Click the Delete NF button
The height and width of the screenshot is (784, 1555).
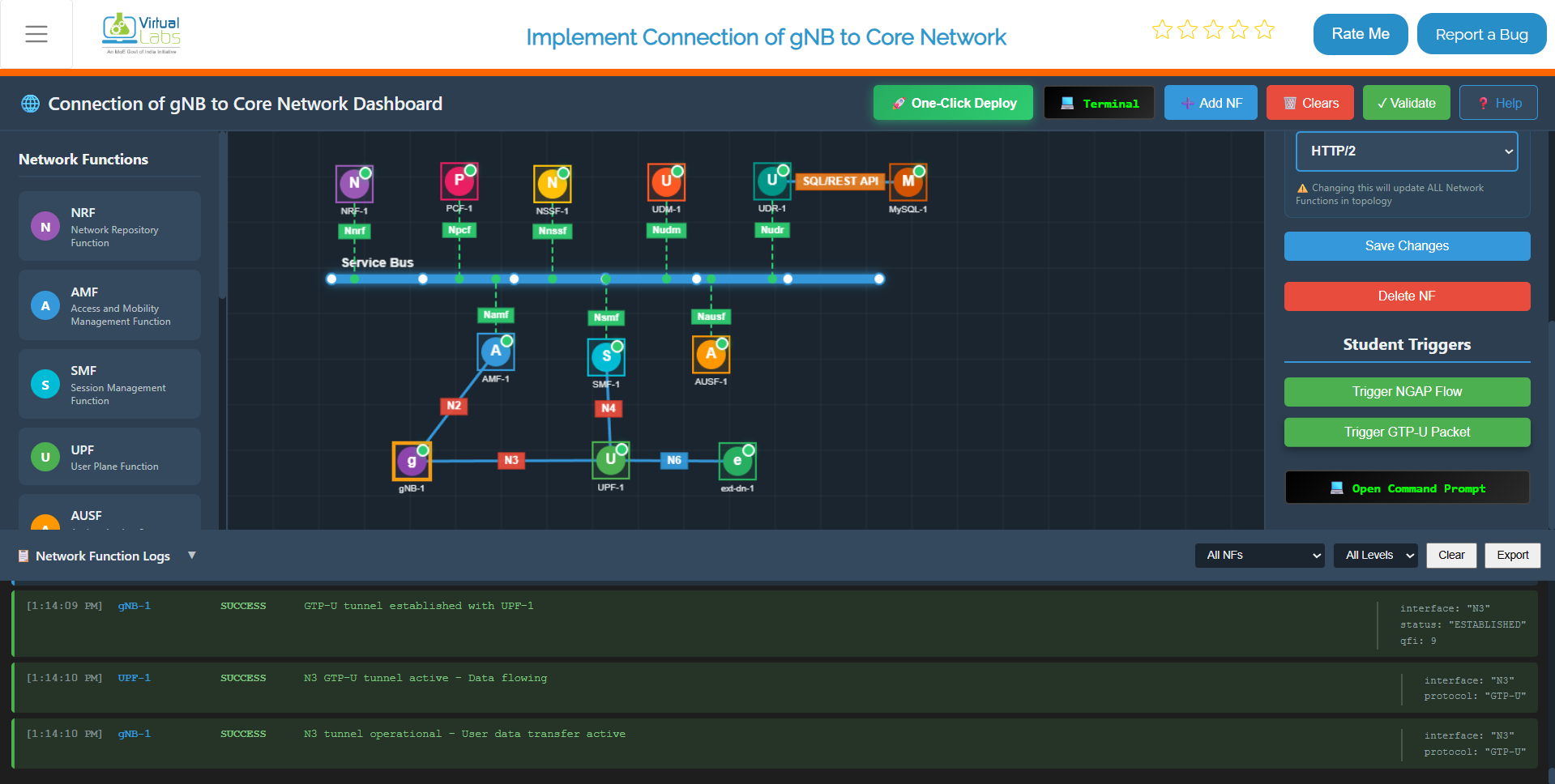tap(1407, 296)
